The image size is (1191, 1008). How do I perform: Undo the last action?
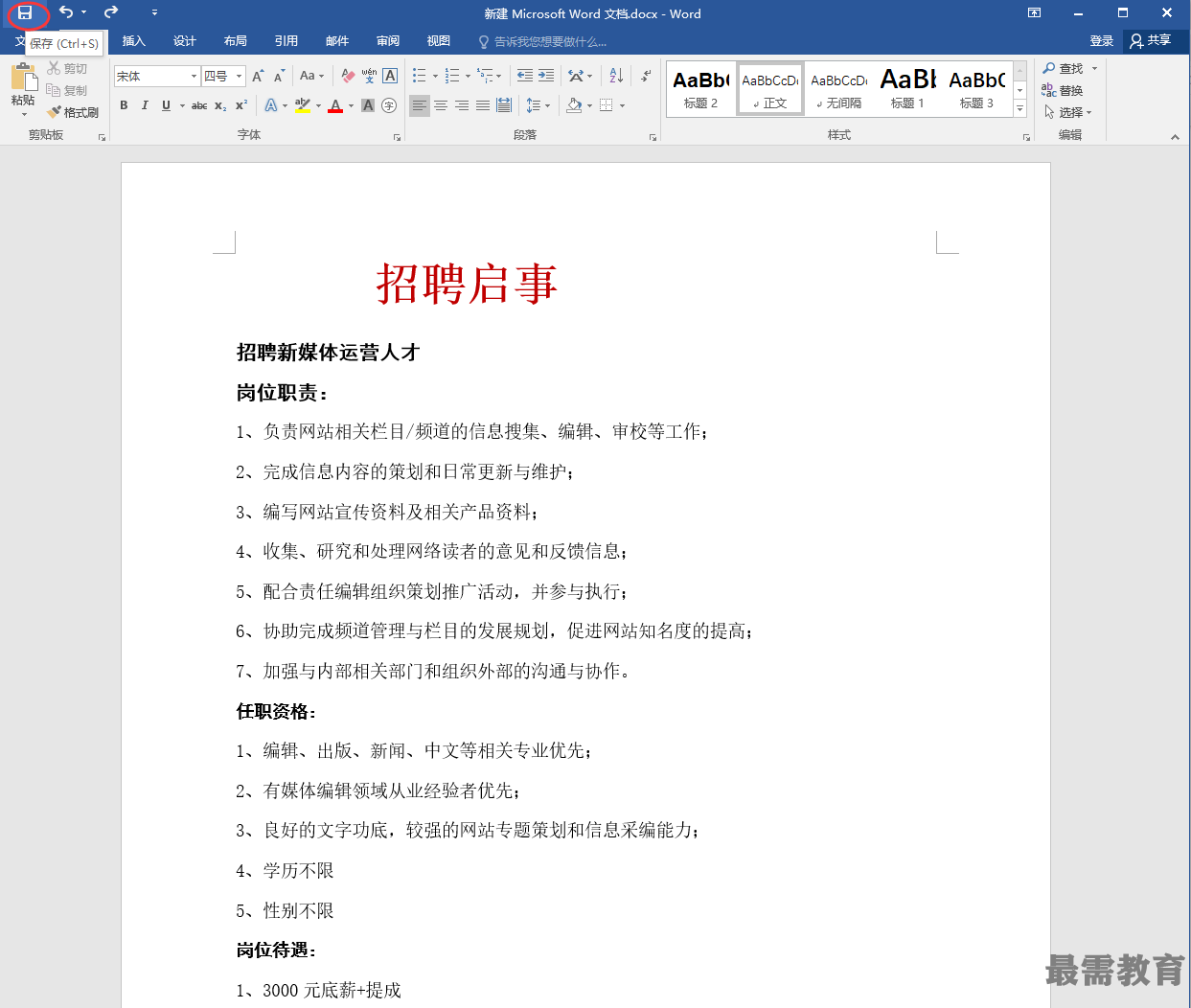(65, 12)
